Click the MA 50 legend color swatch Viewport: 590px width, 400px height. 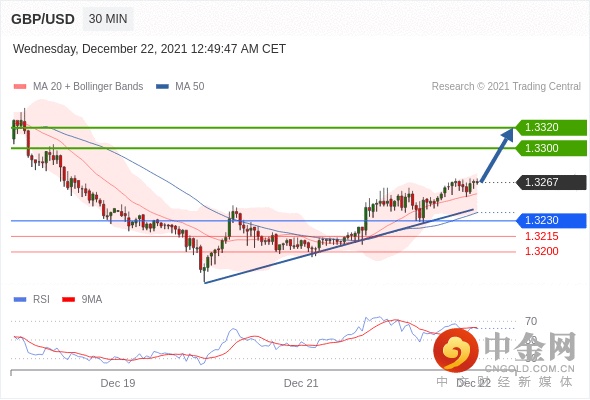[163, 87]
